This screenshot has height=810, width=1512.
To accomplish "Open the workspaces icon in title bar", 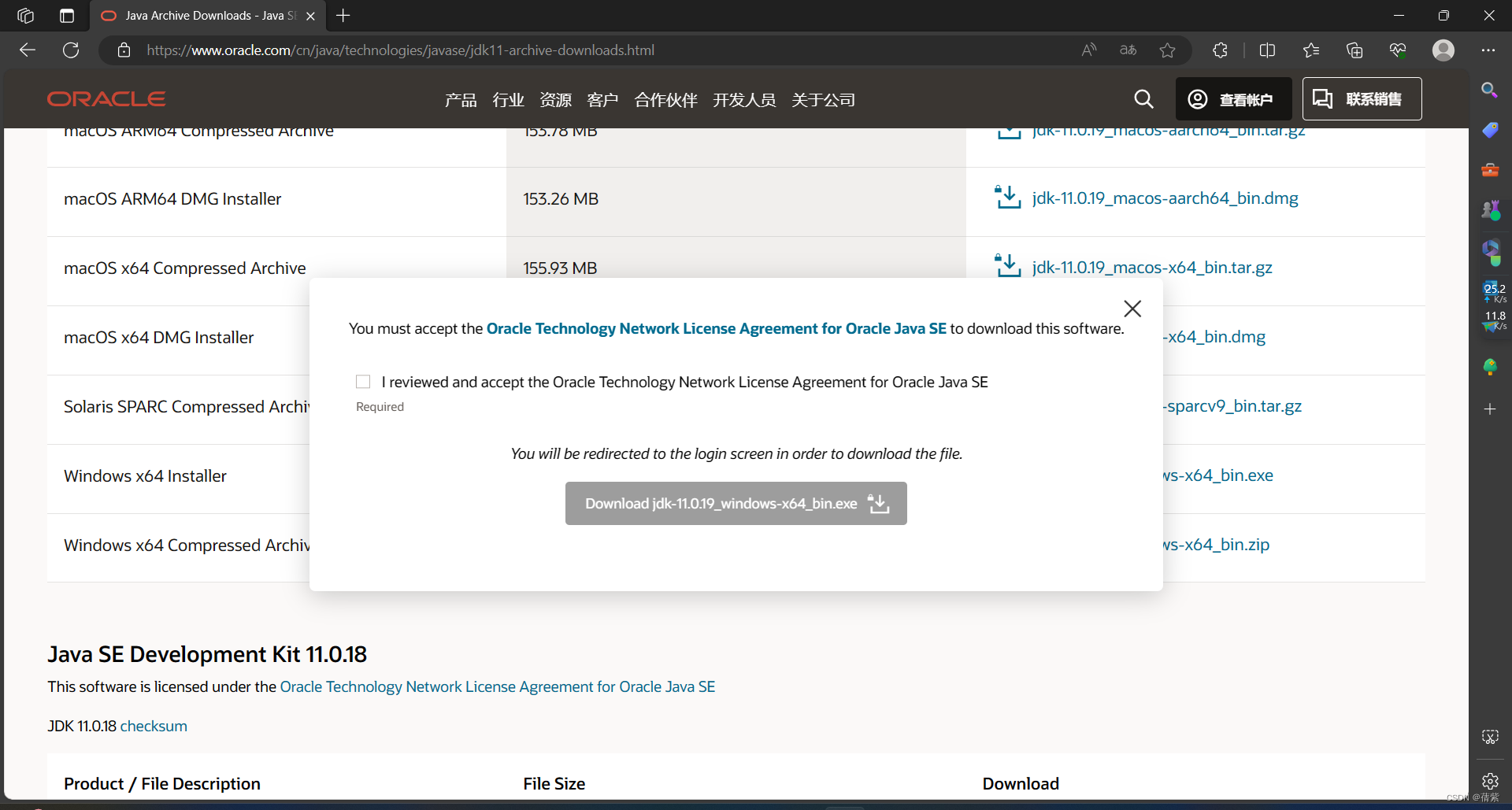I will coord(25,16).
